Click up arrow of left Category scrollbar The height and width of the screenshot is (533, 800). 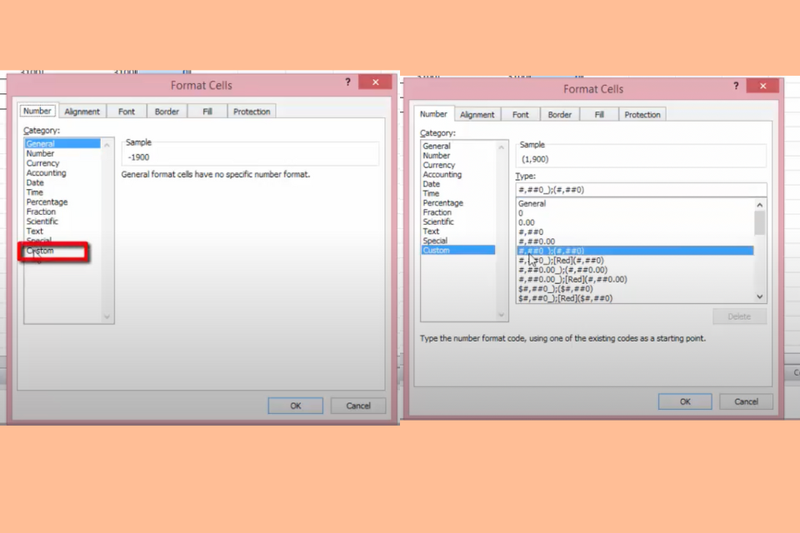[x=107, y=145]
